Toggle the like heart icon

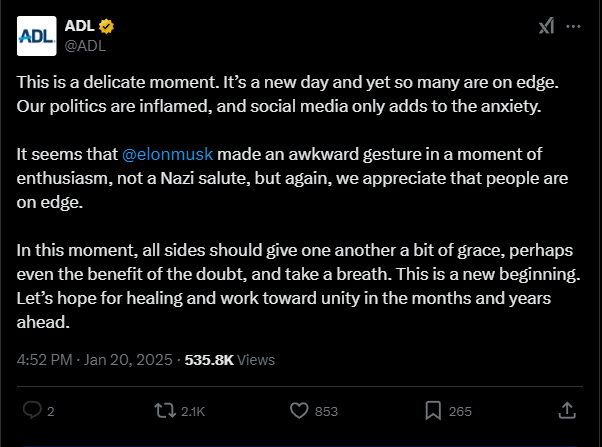tap(298, 410)
